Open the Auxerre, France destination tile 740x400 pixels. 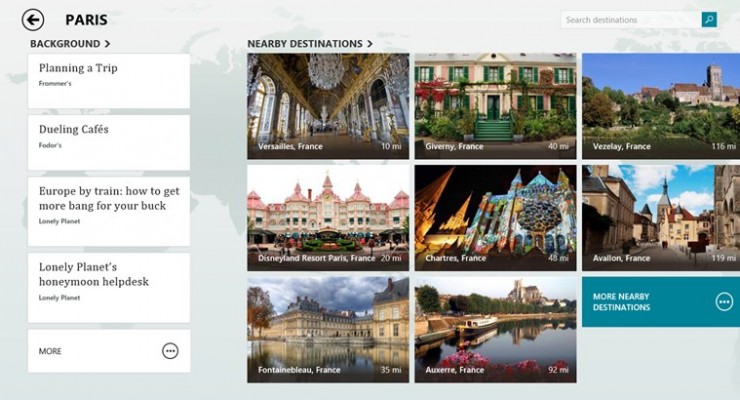[x=495, y=330]
